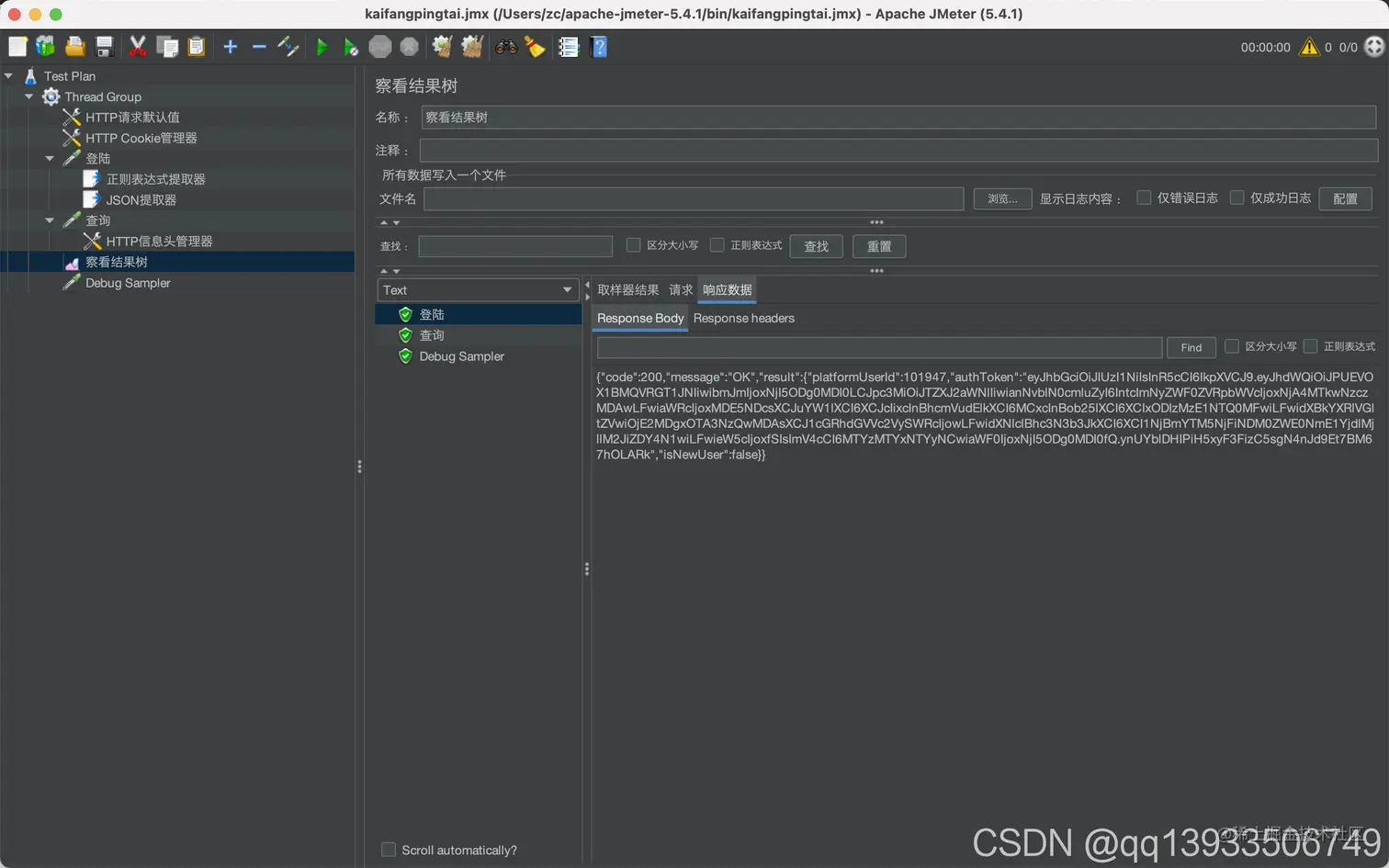Click the warning triangle log icon

(1309, 47)
